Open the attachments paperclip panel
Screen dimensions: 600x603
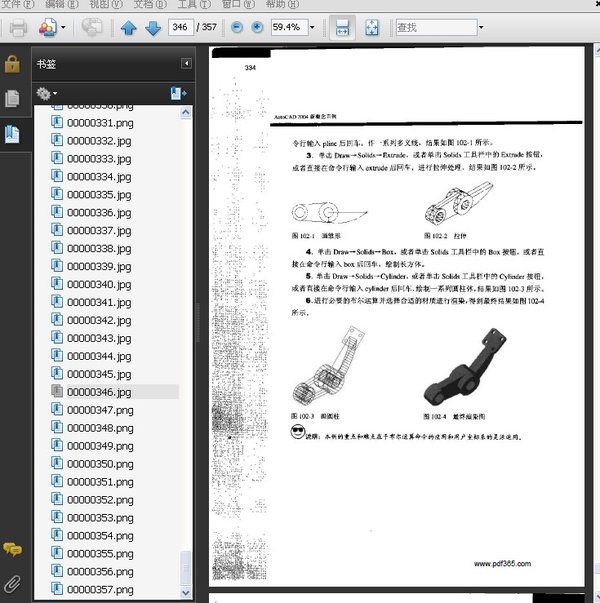point(13,583)
